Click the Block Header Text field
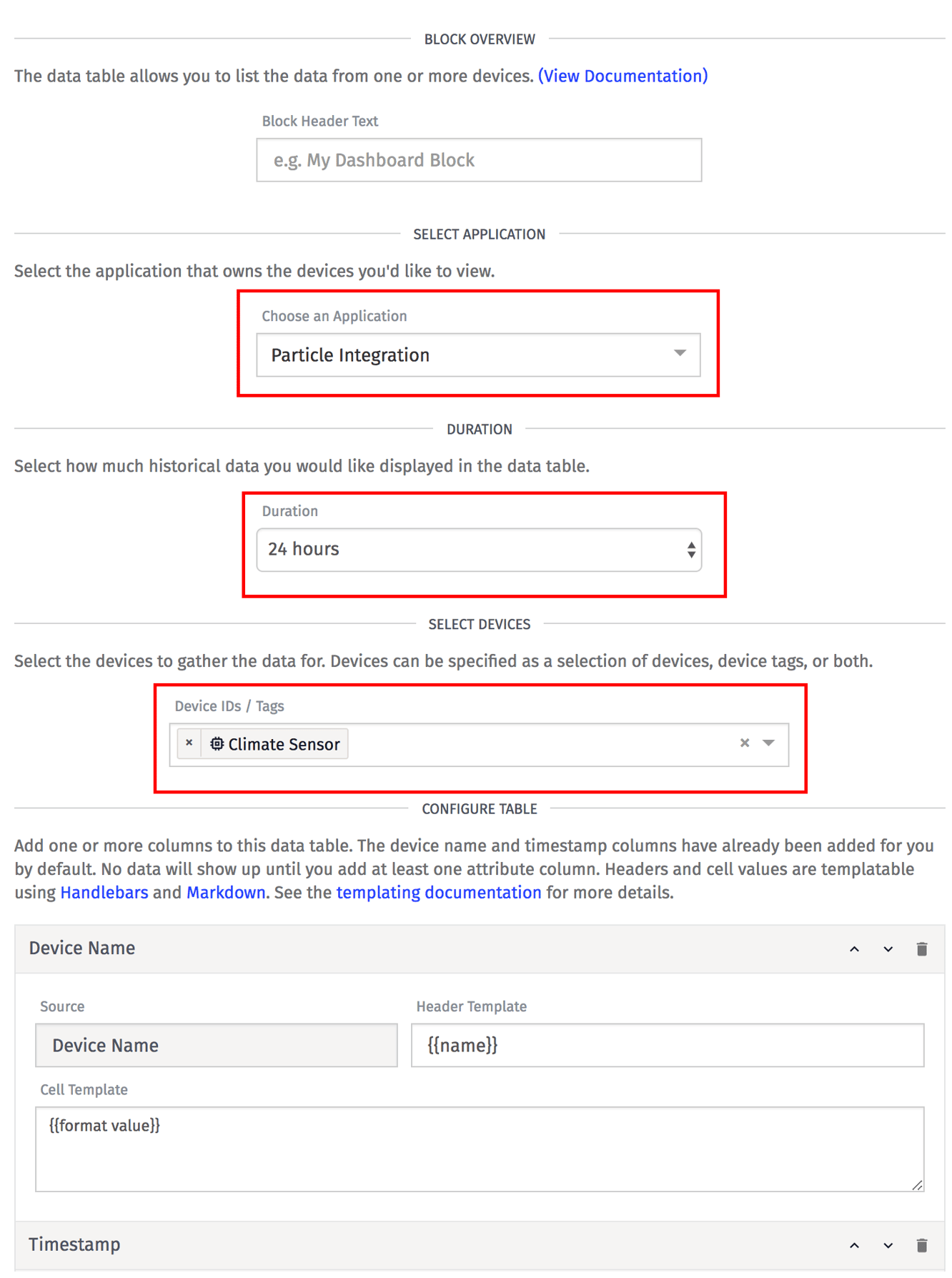Viewport: 952px width, 1278px height. click(478, 160)
